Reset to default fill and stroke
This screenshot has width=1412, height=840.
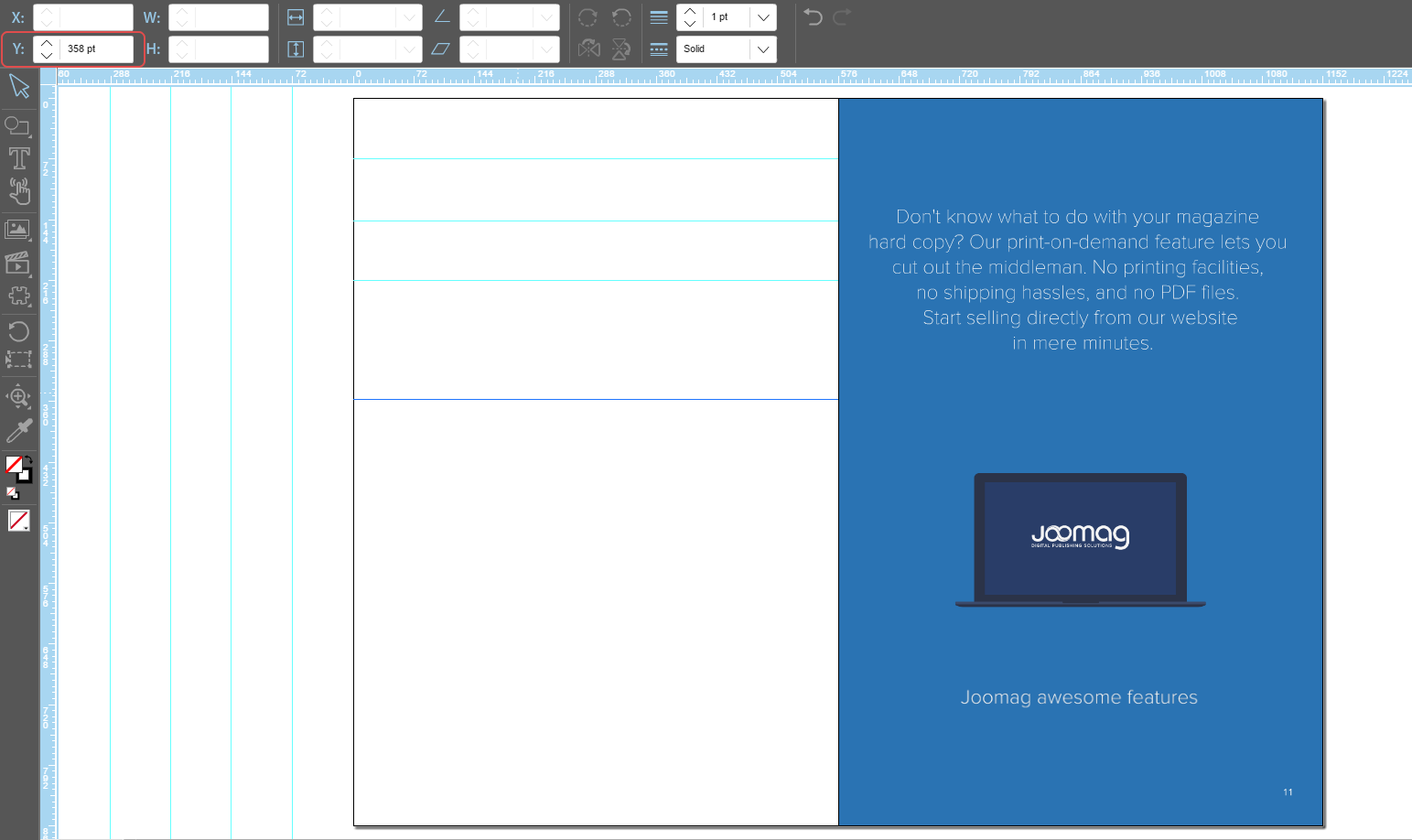tap(12, 493)
